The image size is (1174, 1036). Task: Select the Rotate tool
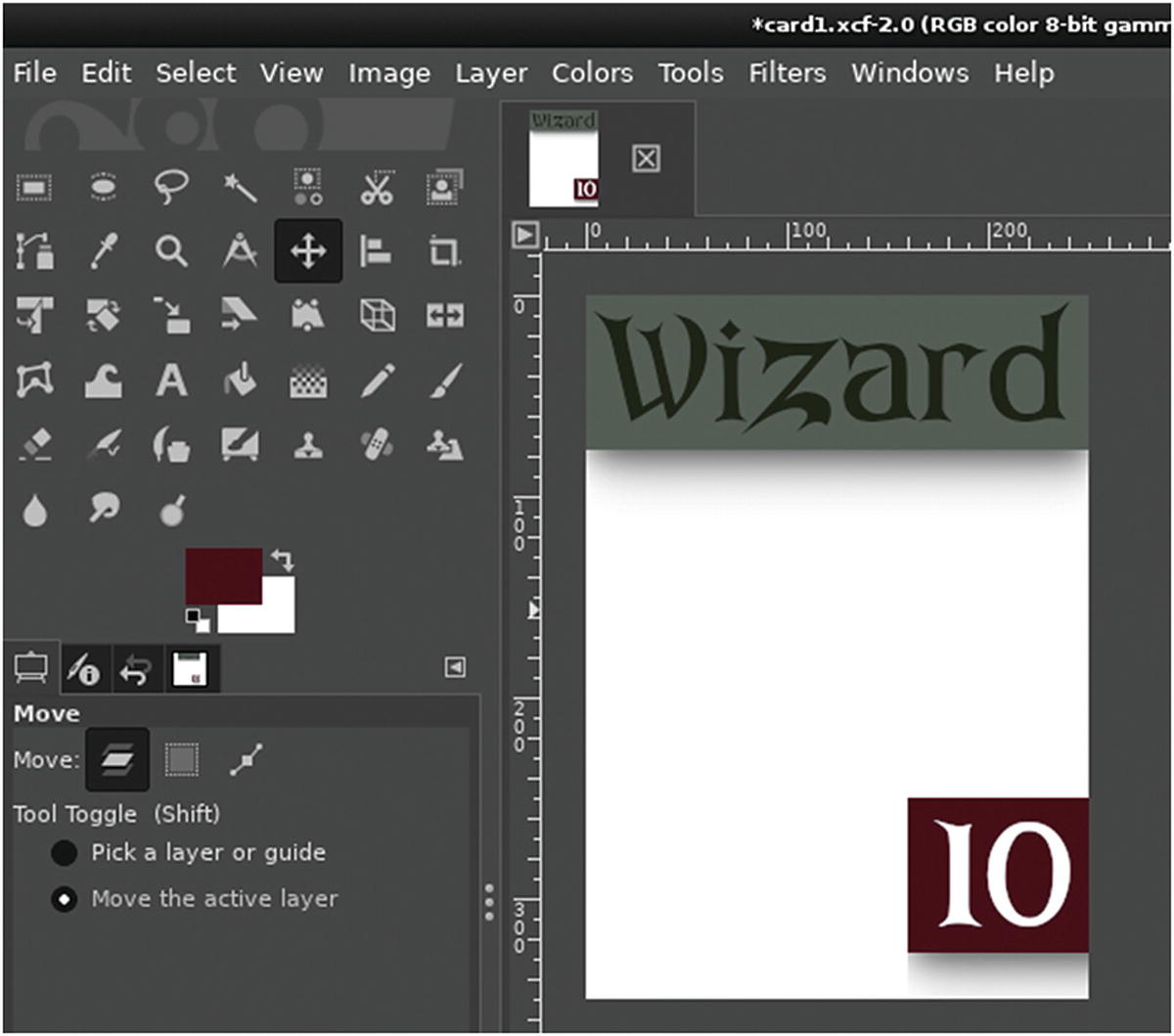[104, 315]
